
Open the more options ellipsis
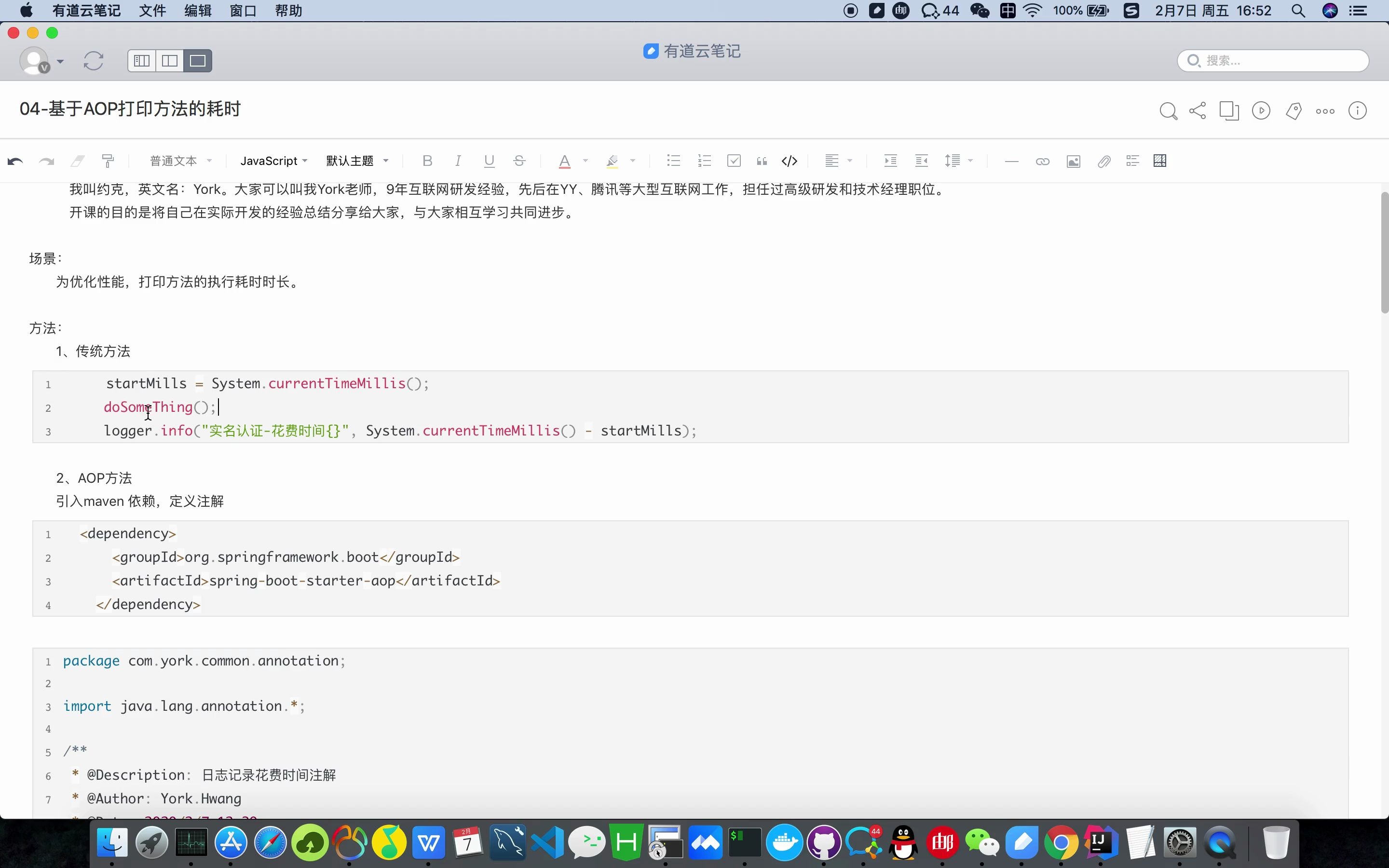click(1325, 111)
